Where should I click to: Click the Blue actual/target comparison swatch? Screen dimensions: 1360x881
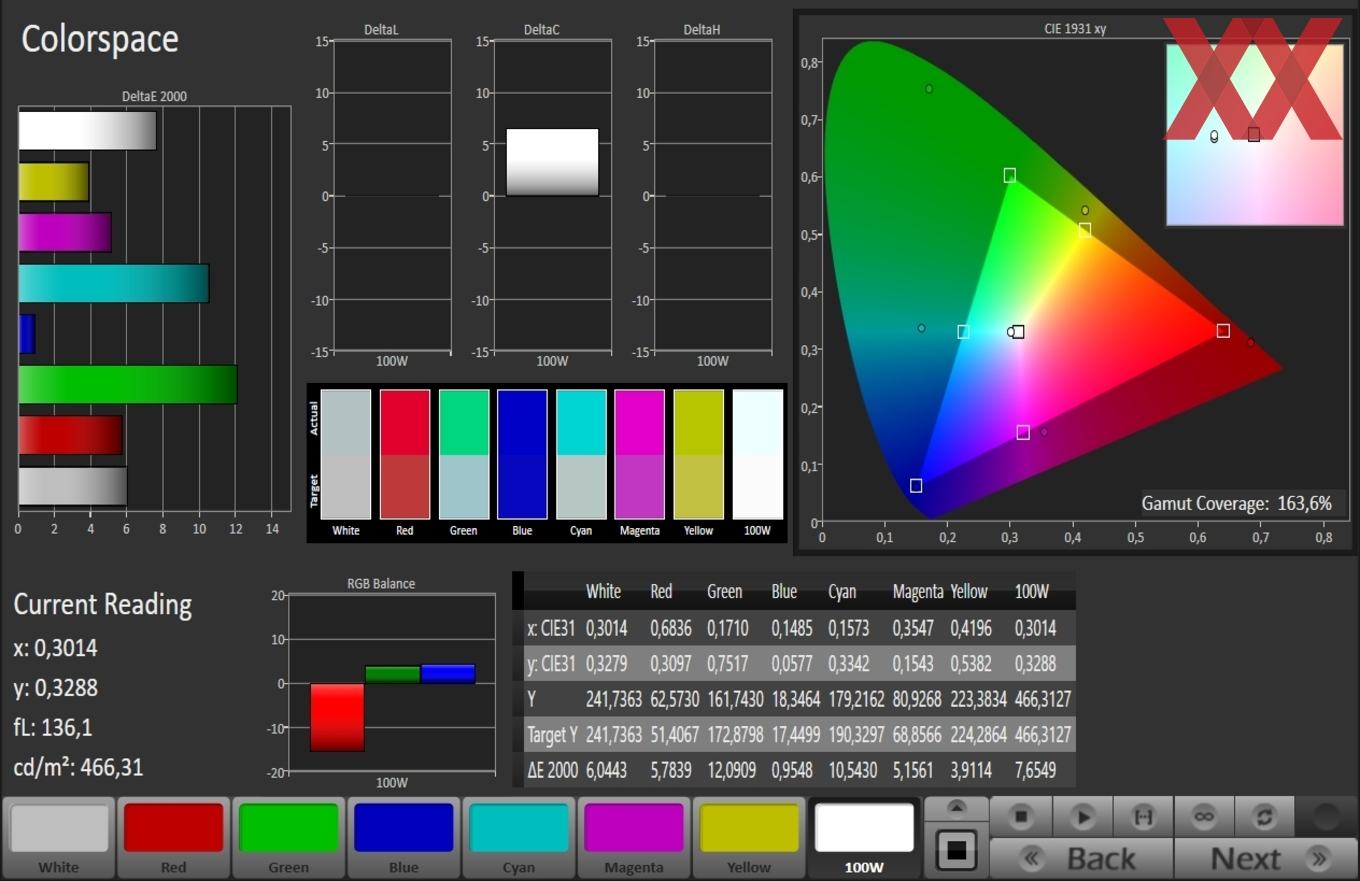[x=522, y=454]
